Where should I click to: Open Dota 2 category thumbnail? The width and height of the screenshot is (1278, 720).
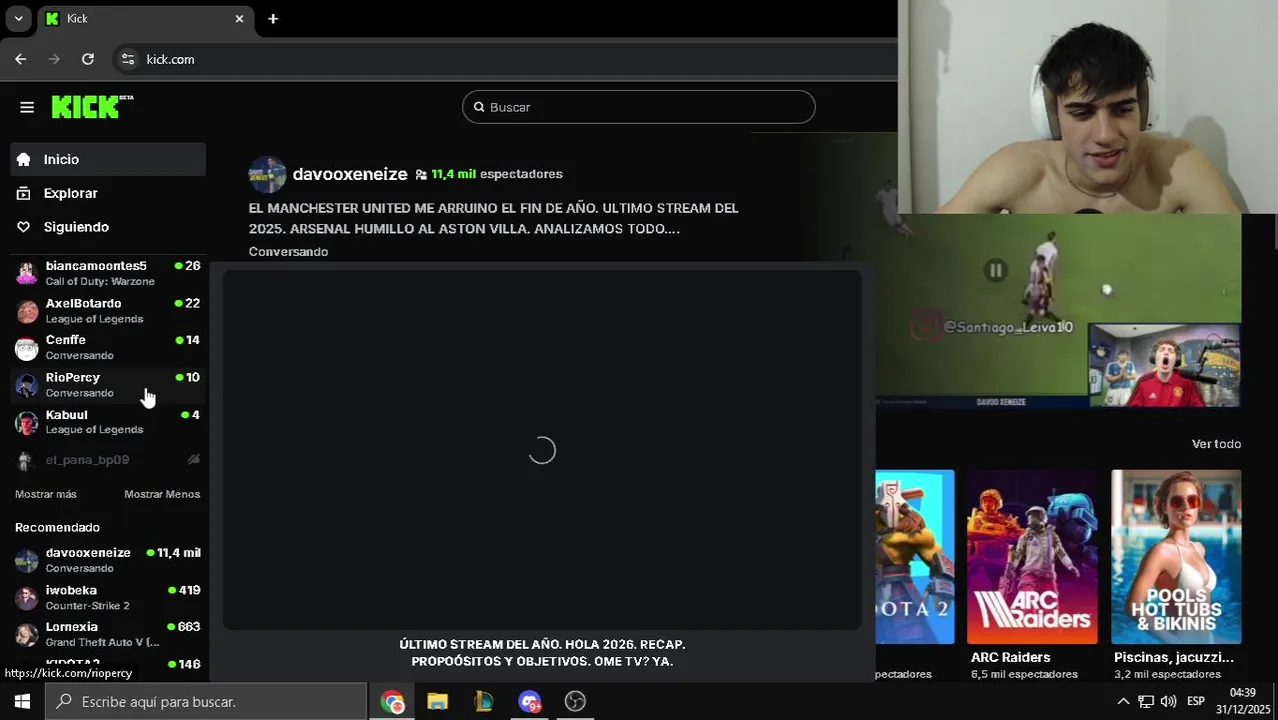(x=915, y=557)
